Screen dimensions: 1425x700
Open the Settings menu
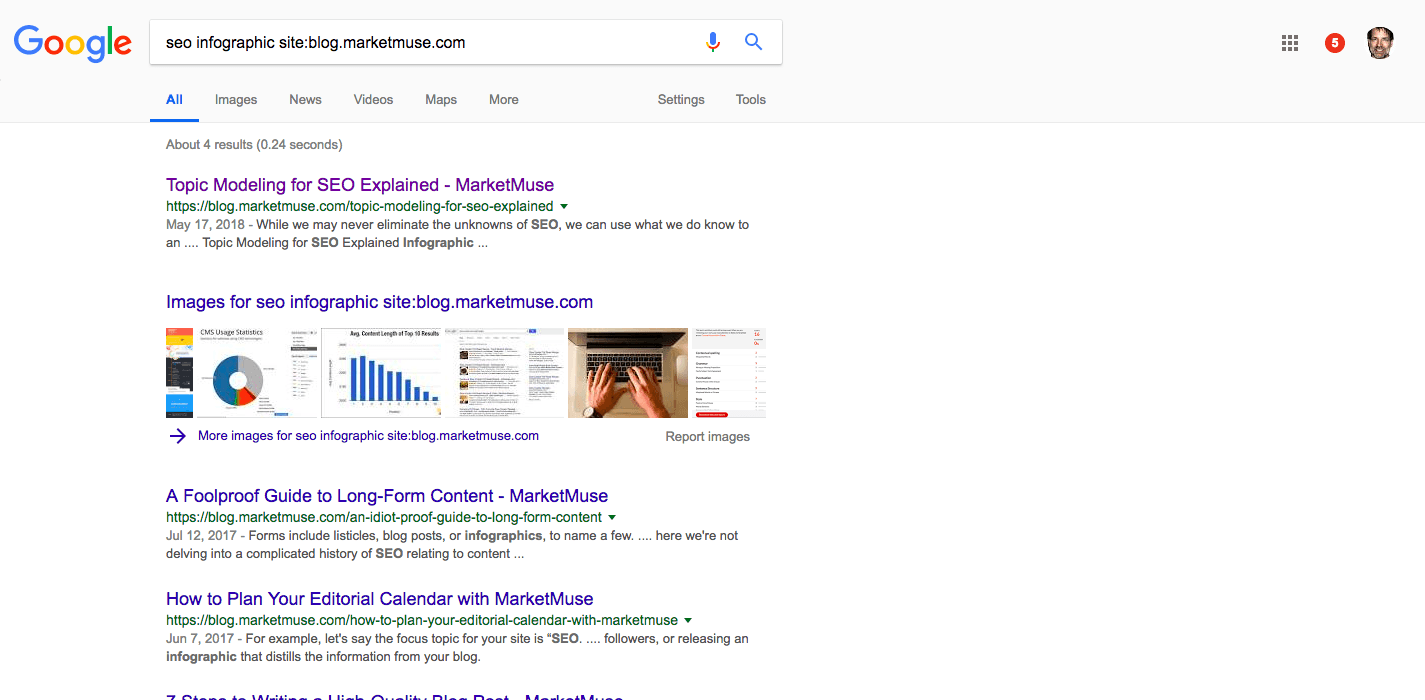click(681, 100)
